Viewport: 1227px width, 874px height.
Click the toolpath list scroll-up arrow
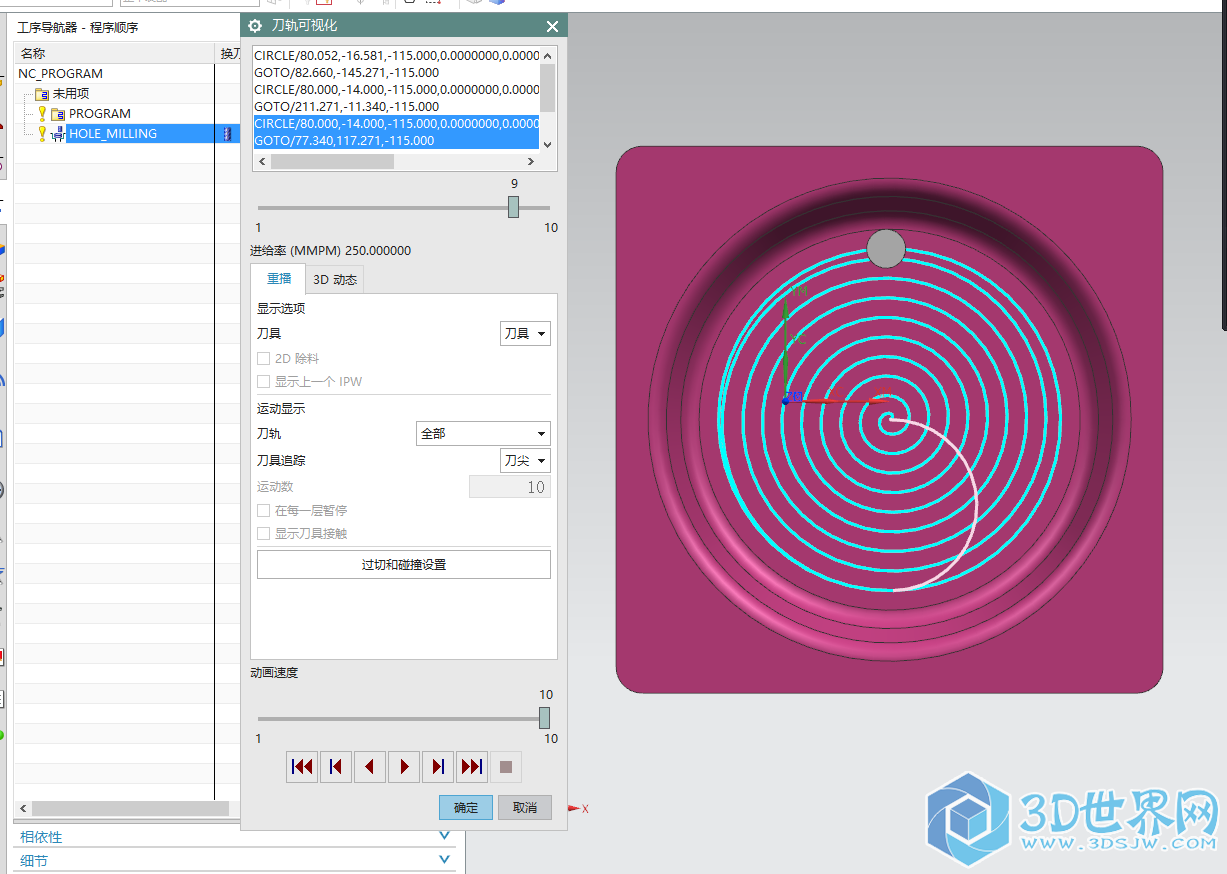click(x=547, y=55)
